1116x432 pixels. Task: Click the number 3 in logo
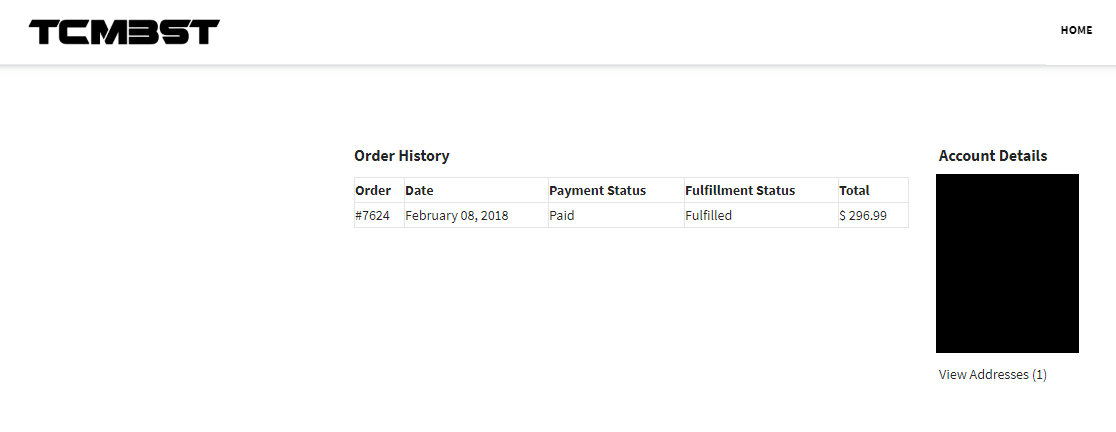tap(143, 31)
